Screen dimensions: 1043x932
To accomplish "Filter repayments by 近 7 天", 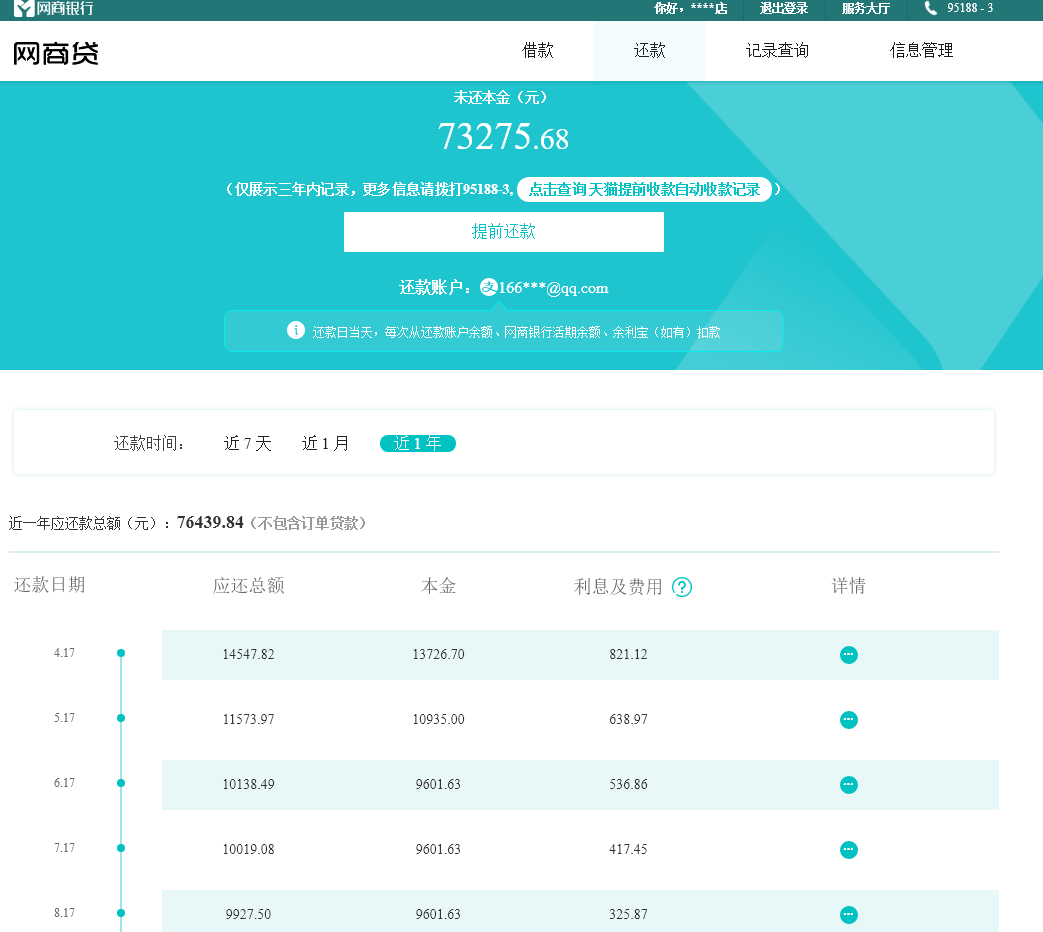I will pos(247,444).
